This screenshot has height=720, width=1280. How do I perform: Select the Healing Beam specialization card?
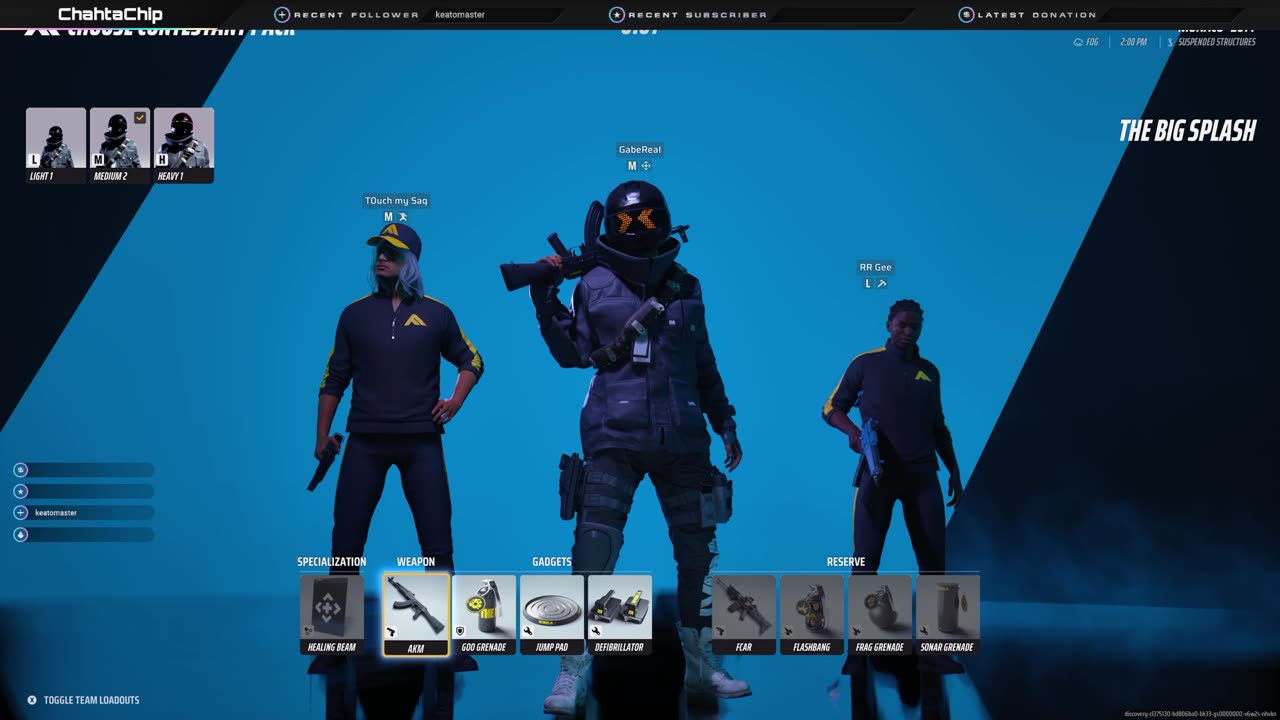(332, 614)
